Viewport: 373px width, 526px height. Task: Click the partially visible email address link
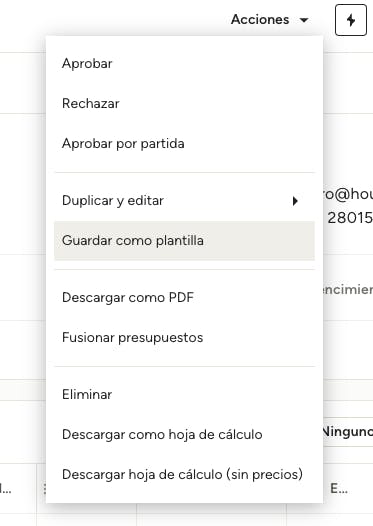348,194
